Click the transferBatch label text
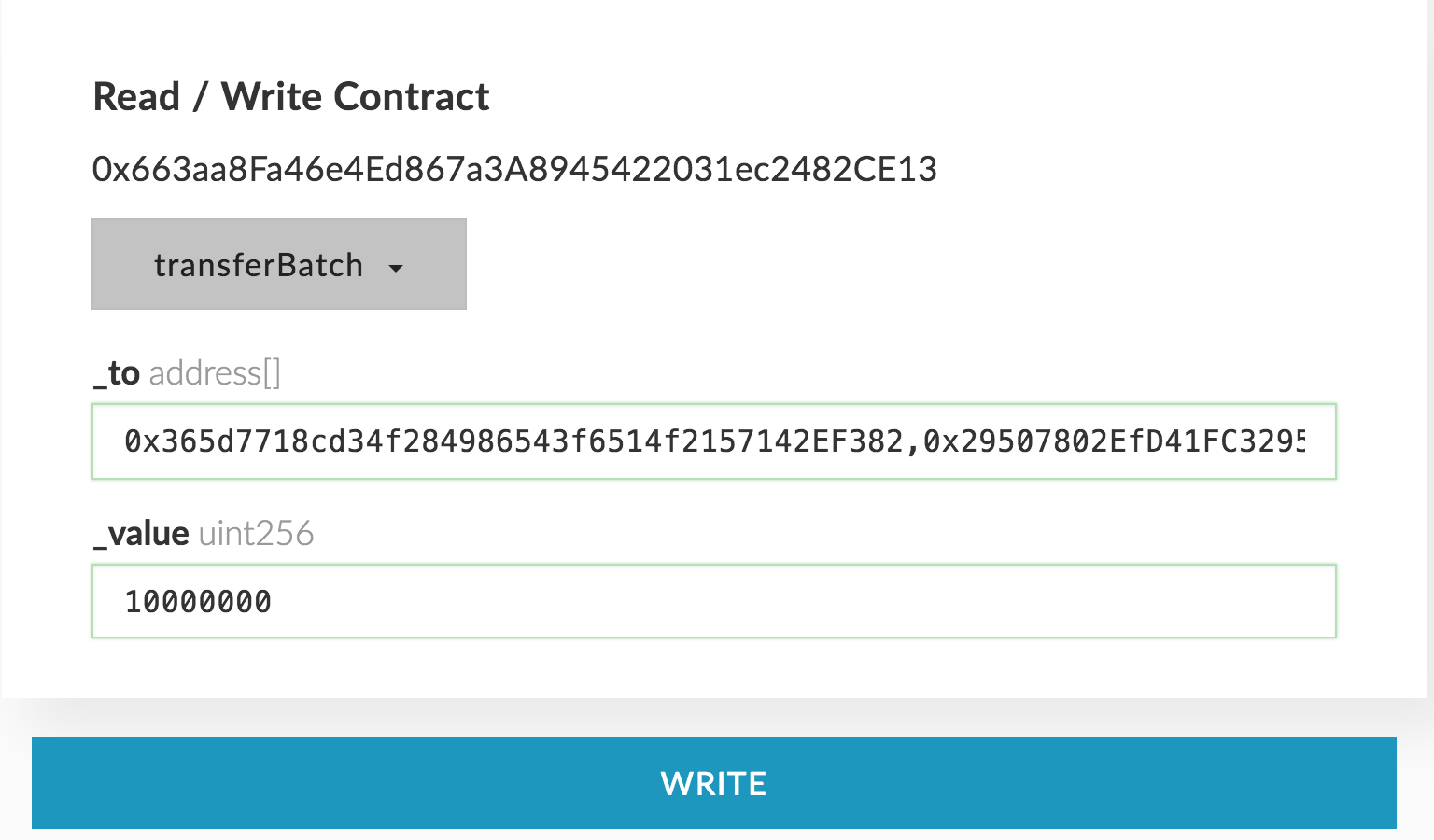Viewport: 1434px width, 840px height. [x=258, y=265]
